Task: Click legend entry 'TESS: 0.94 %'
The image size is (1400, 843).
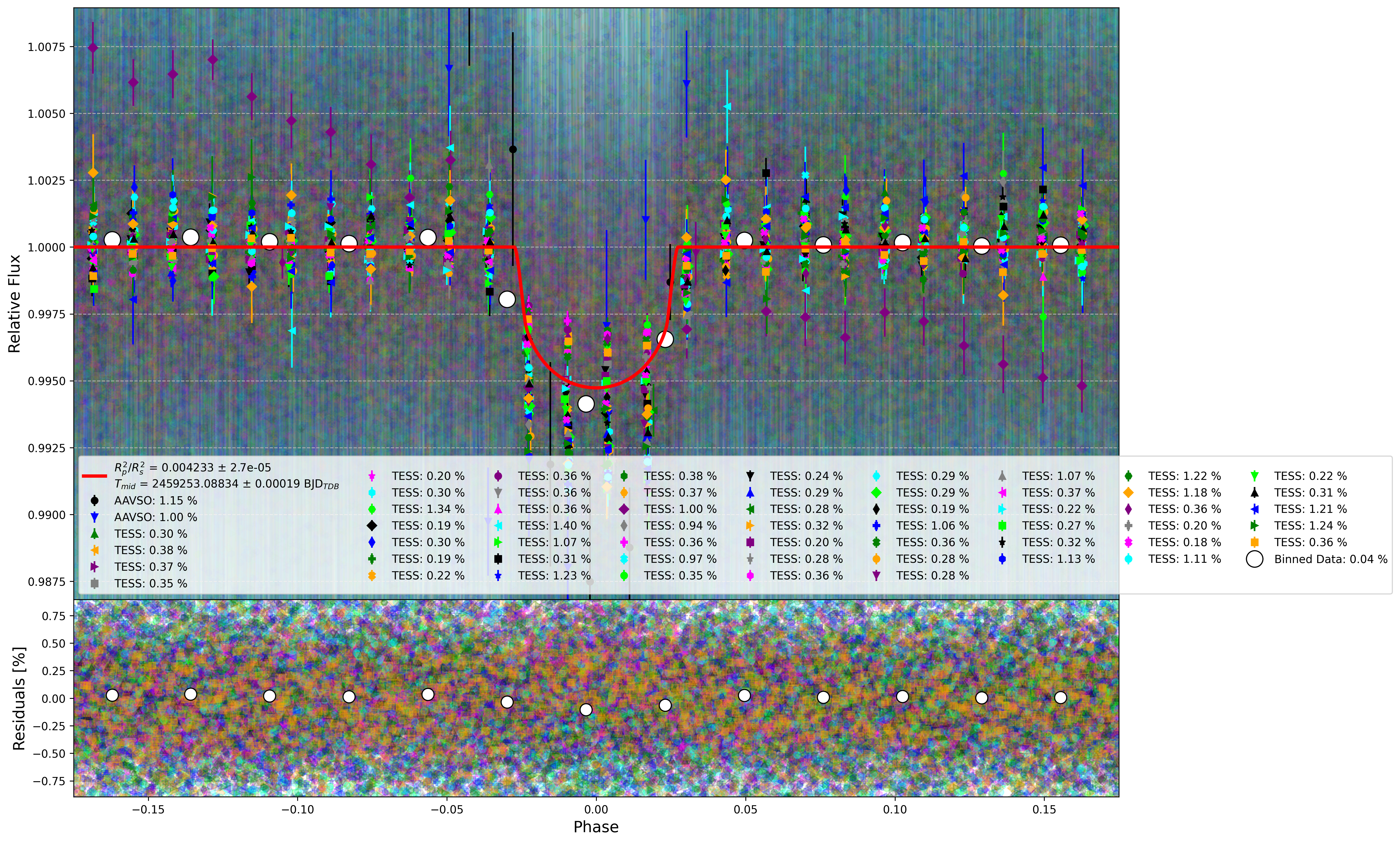Action: click(x=680, y=526)
